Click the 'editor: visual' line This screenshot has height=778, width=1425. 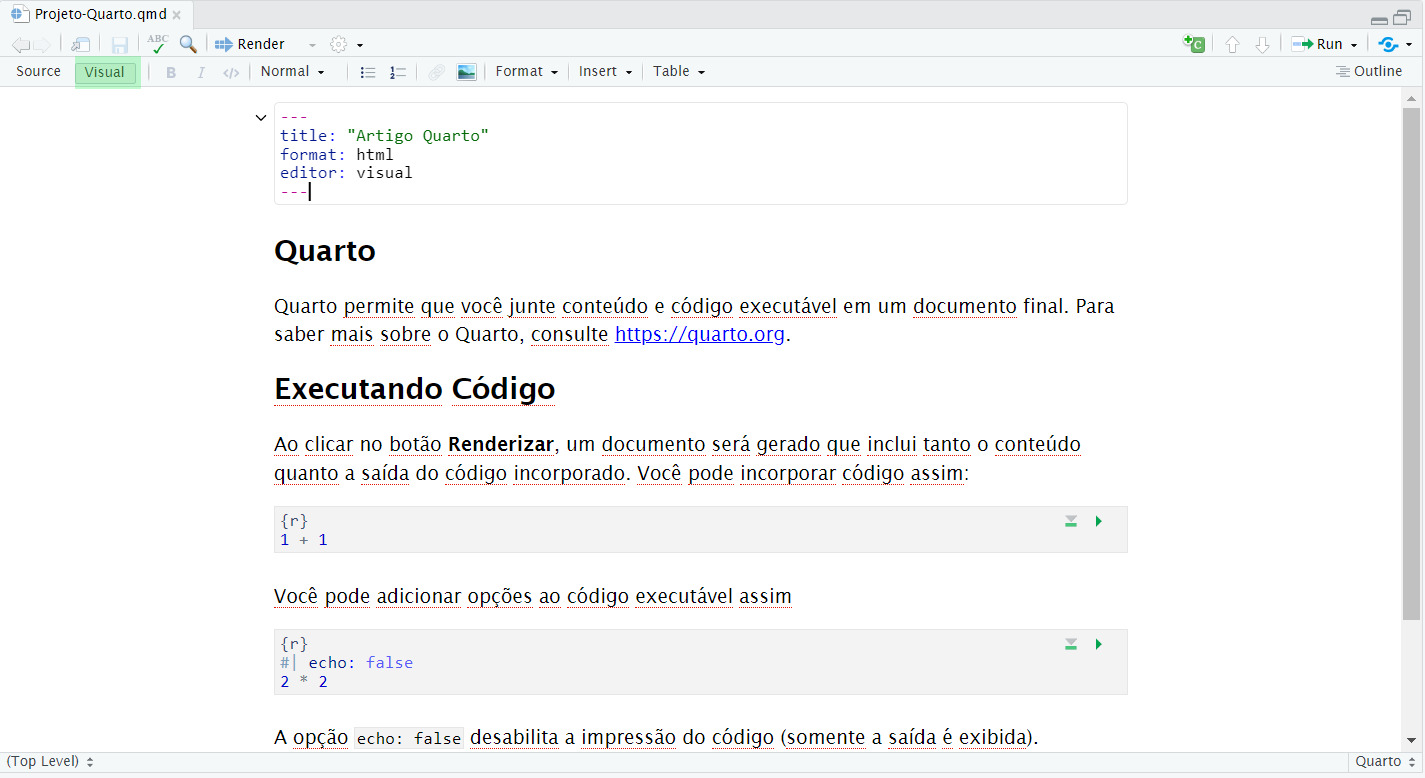coord(346,173)
